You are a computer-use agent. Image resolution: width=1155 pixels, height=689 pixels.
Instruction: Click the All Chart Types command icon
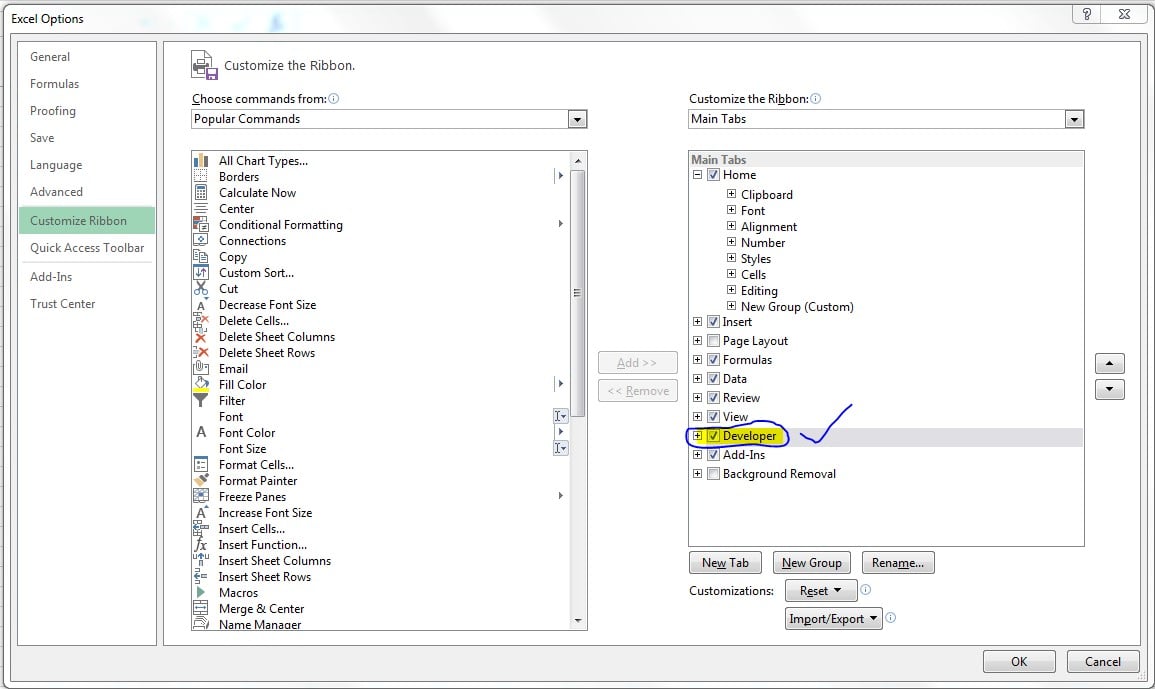[x=200, y=161]
